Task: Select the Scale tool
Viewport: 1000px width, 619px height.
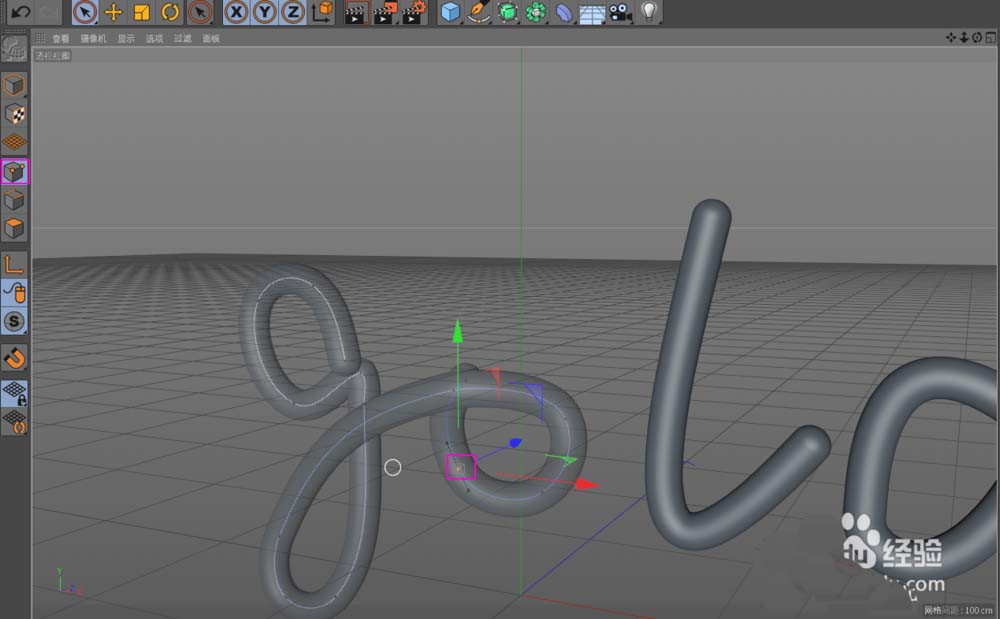Action: [142, 12]
